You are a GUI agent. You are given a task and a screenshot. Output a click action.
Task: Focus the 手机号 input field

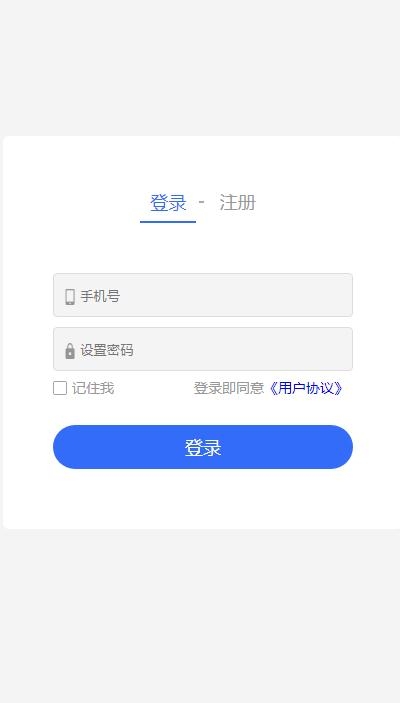tap(203, 295)
